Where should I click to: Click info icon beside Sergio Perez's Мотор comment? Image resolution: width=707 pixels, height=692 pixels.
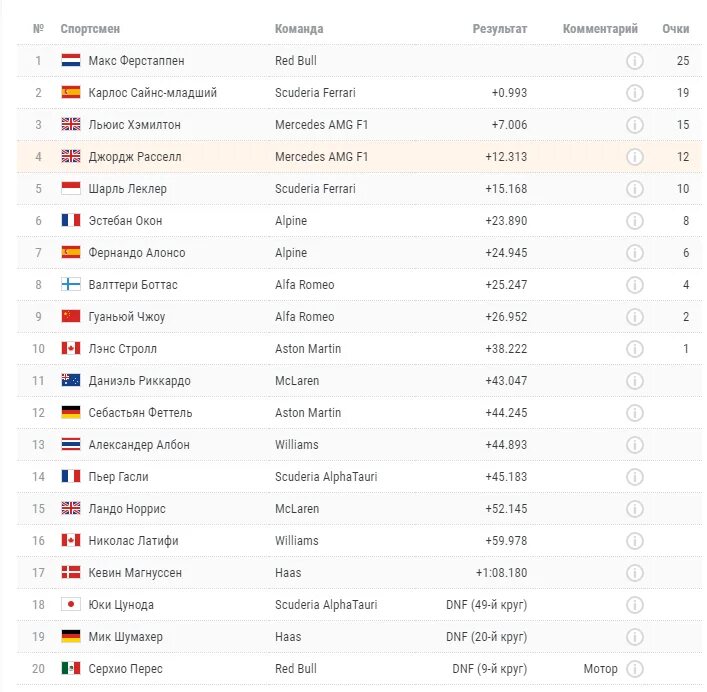point(634,669)
